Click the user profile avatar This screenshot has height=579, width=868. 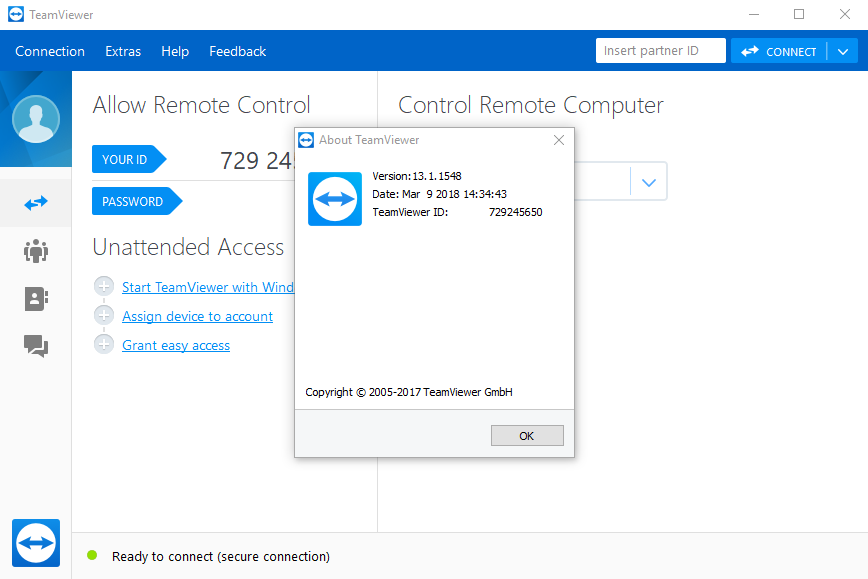click(x=36, y=119)
